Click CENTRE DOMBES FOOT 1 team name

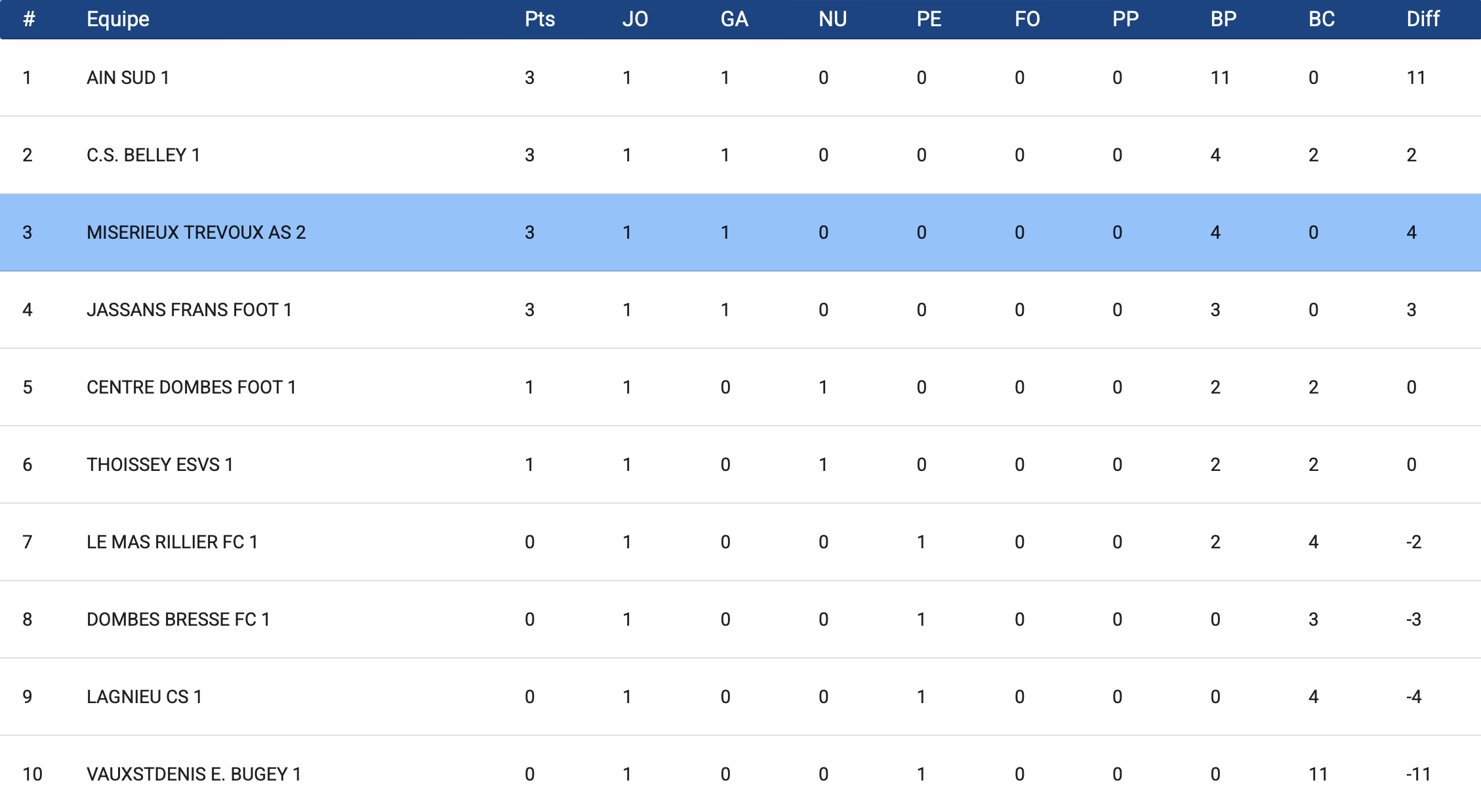pyautogui.click(x=191, y=388)
